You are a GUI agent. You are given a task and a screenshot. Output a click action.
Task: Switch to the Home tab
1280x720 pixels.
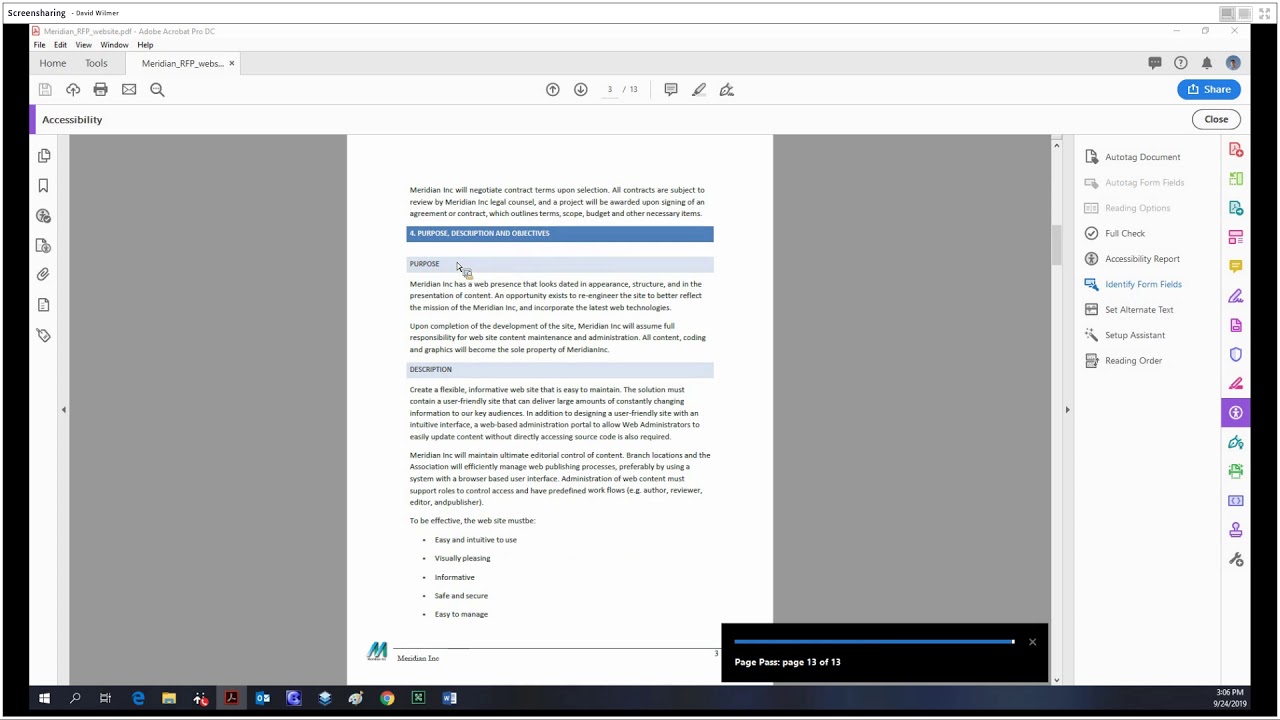53,63
